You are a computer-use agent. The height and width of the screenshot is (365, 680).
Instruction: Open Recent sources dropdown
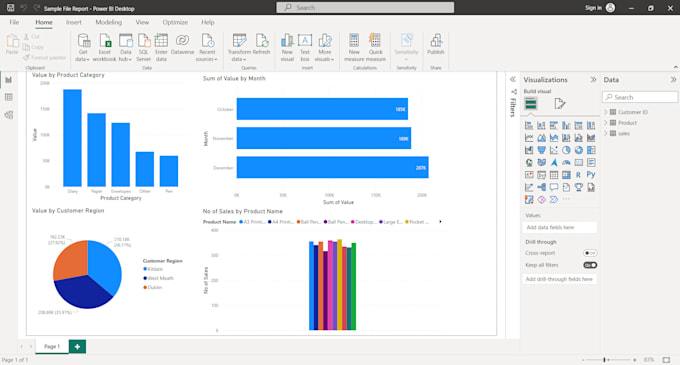click(207, 48)
